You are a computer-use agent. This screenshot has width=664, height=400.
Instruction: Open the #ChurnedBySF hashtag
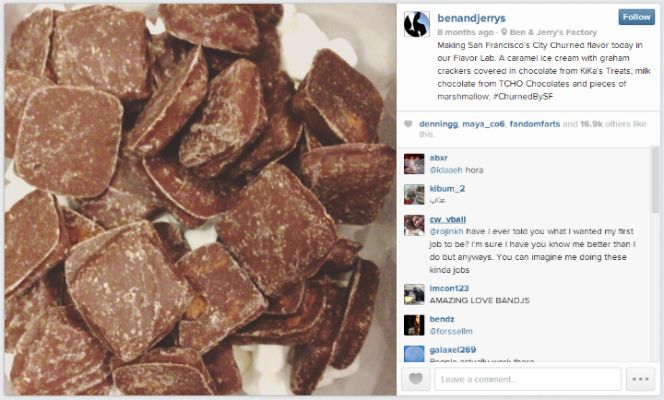tap(523, 97)
